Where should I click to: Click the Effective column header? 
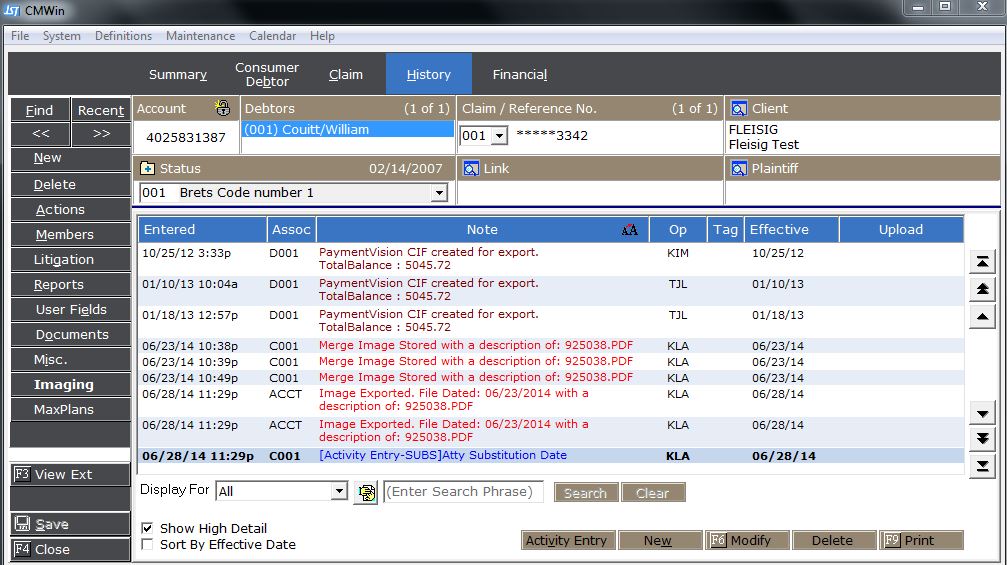point(791,230)
